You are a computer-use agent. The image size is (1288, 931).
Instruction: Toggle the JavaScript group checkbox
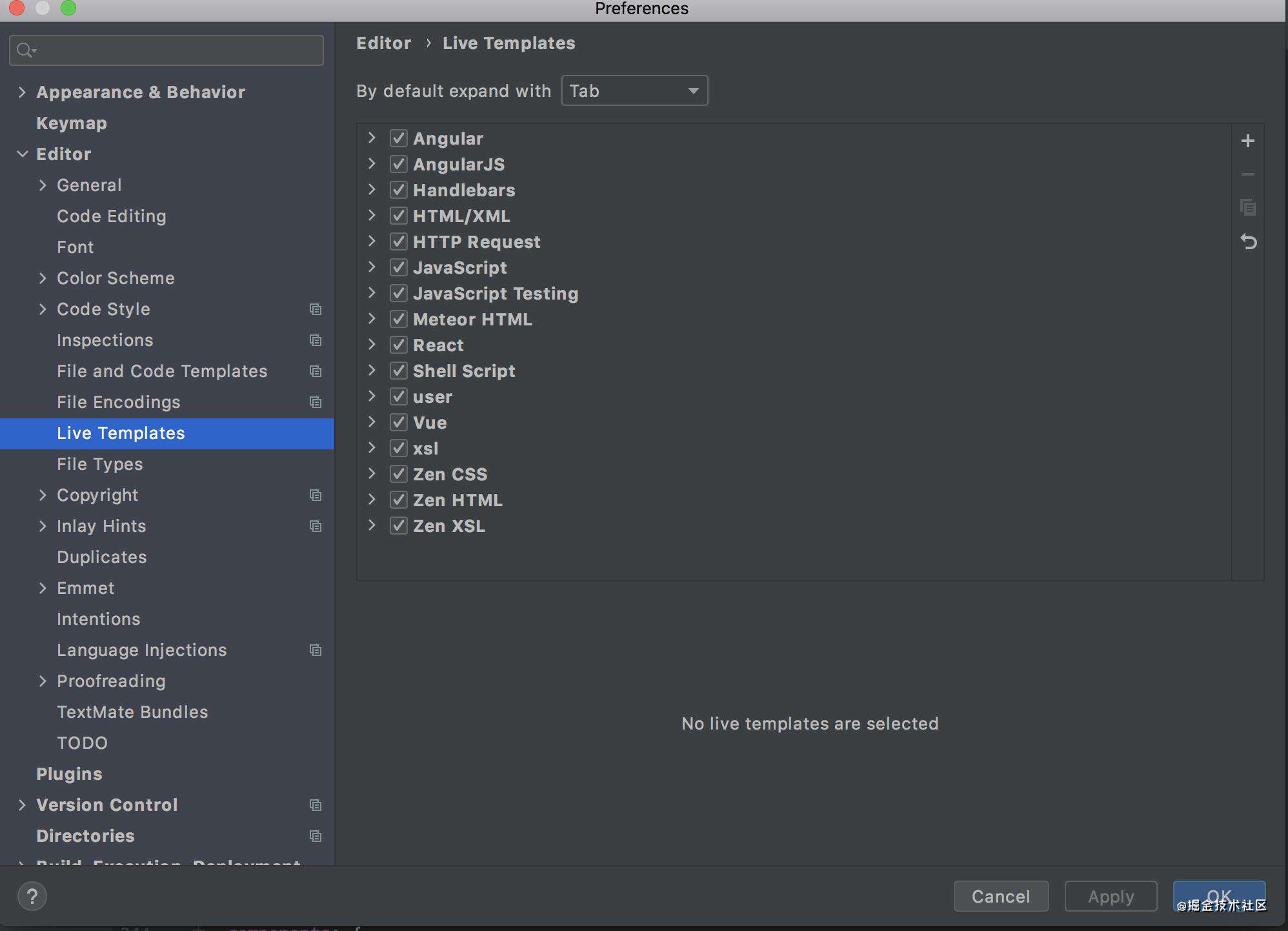click(x=399, y=267)
